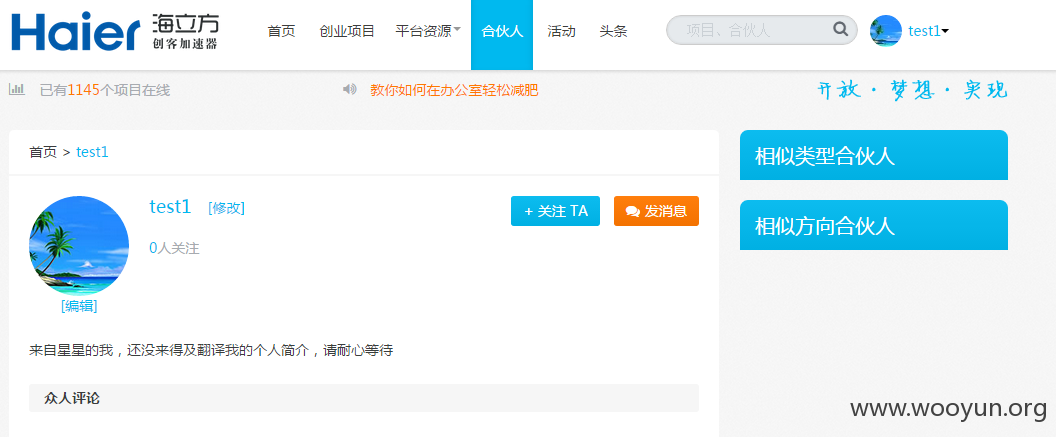Click the bar chart statistics icon

coord(17,89)
